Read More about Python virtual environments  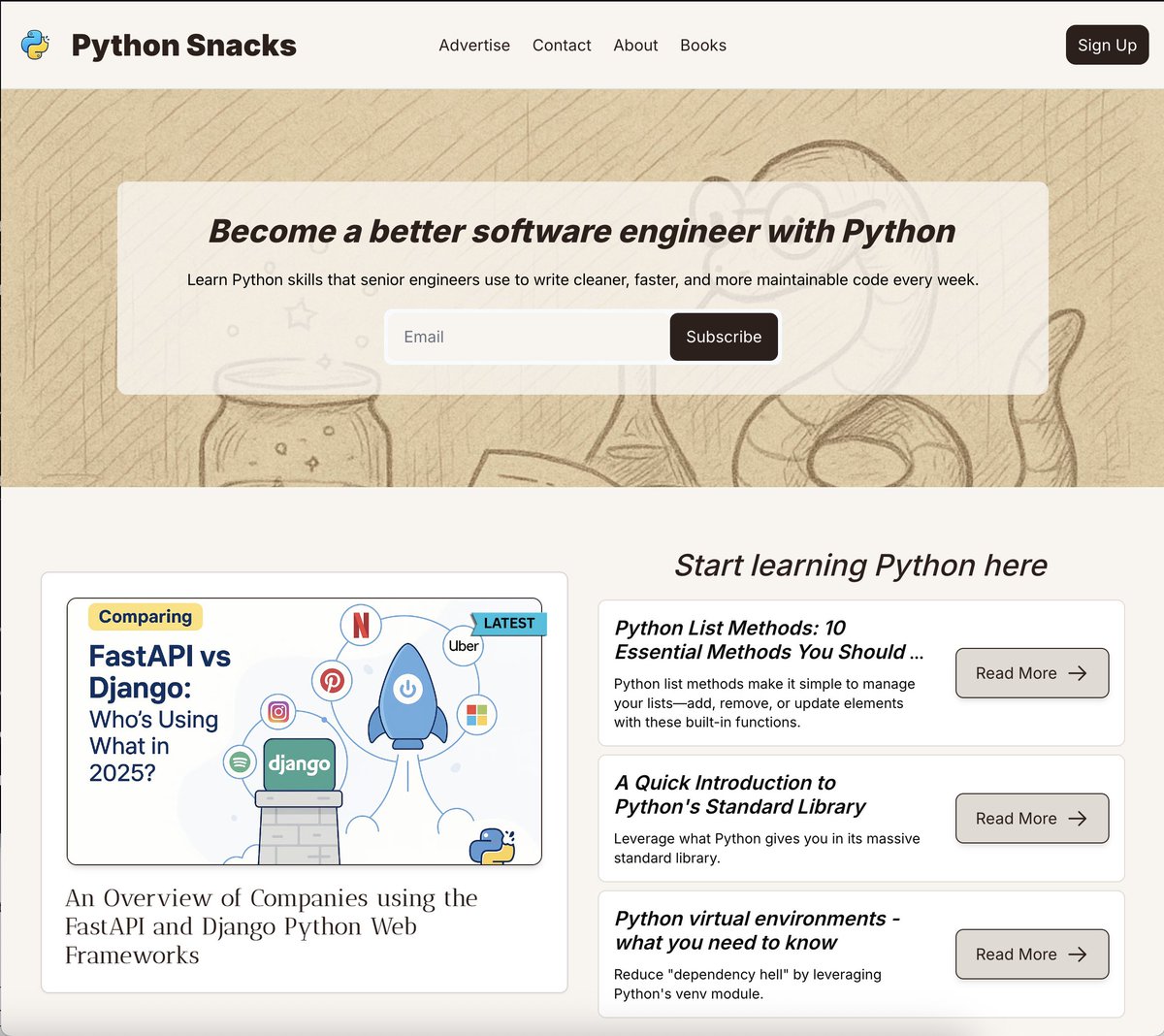1032,955
